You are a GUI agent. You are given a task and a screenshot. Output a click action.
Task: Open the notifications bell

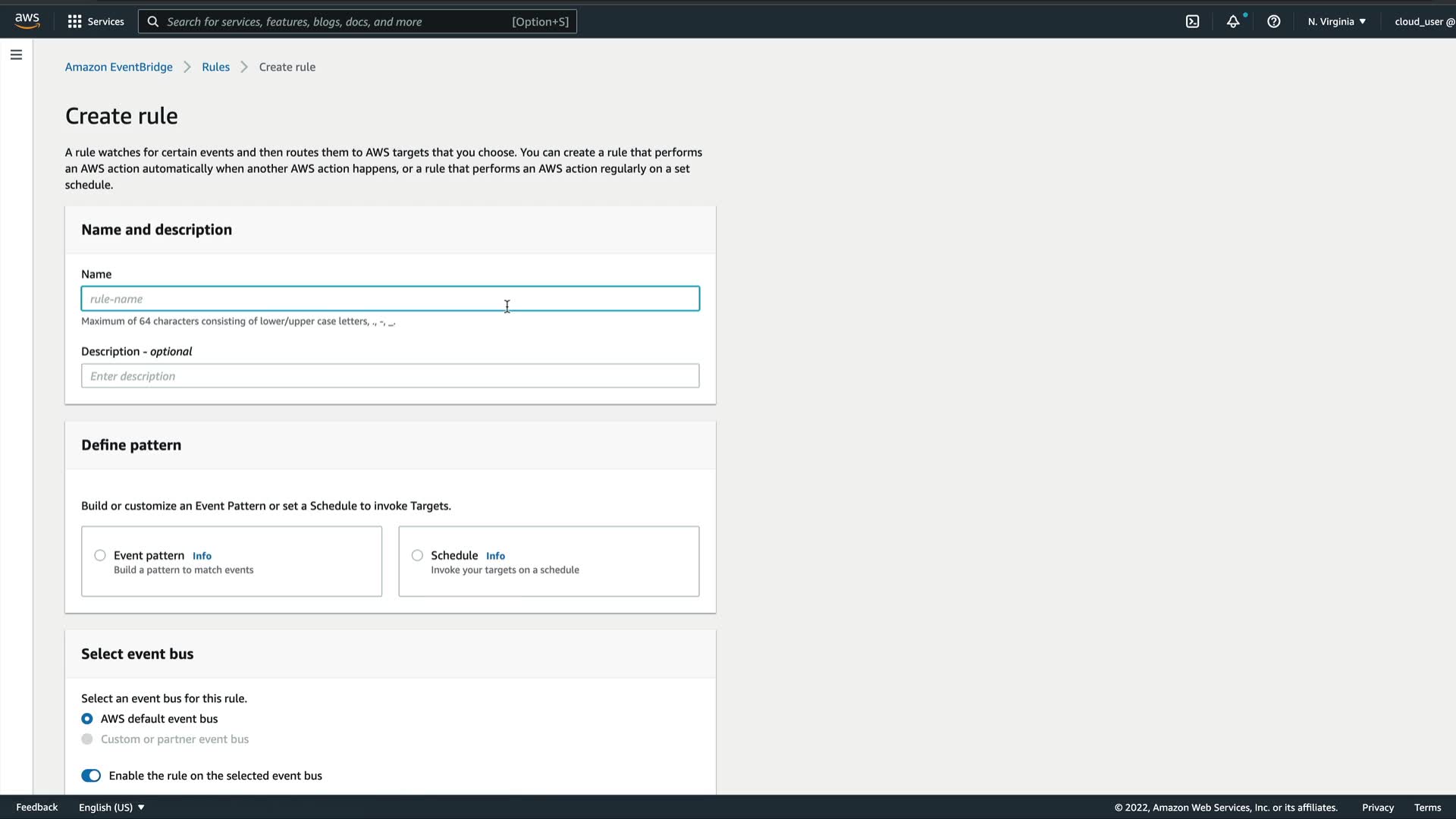point(1233,21)
